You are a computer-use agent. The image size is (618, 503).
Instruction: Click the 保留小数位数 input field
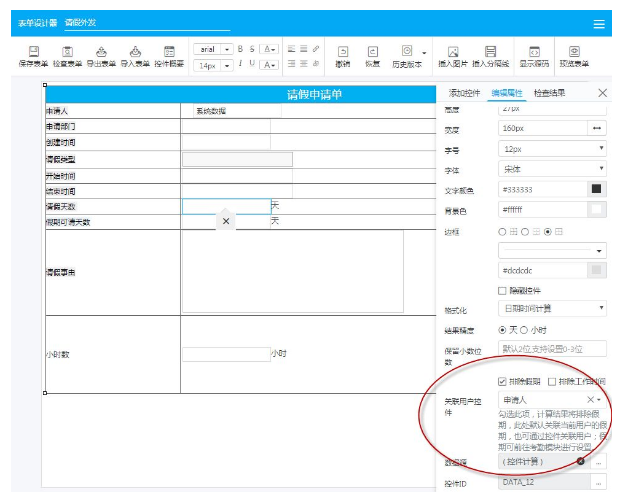[x=552, y=349]
